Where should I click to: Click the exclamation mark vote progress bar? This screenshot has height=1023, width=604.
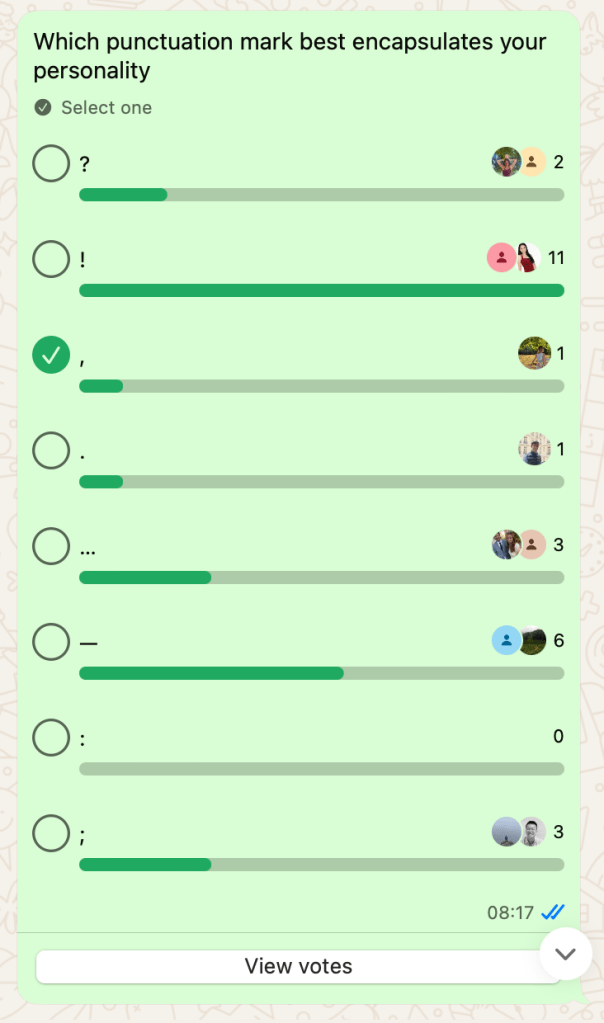(321, 290)
